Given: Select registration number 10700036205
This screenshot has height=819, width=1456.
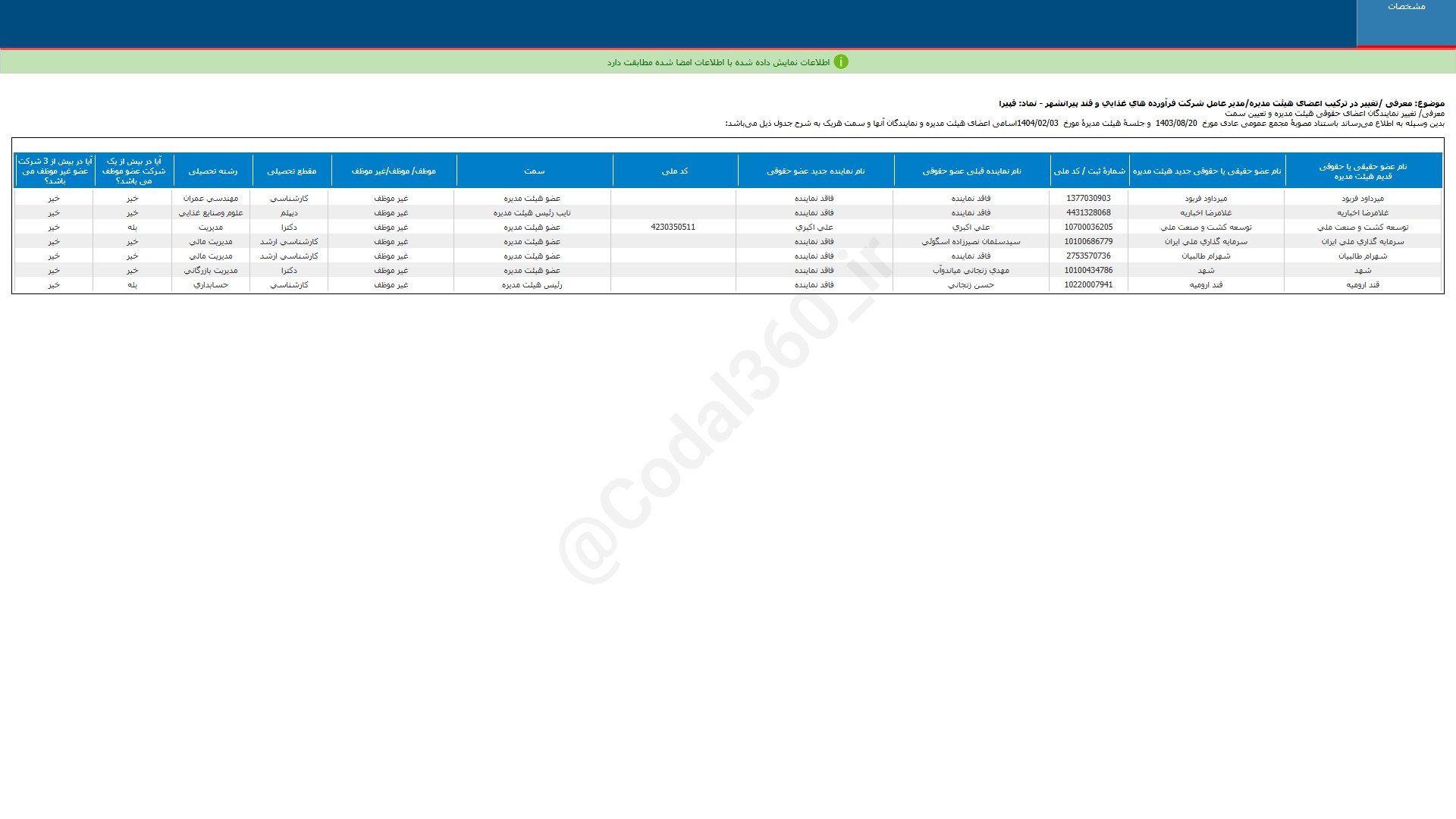Looking at the screenshot, I should (x=1088, y=227).
